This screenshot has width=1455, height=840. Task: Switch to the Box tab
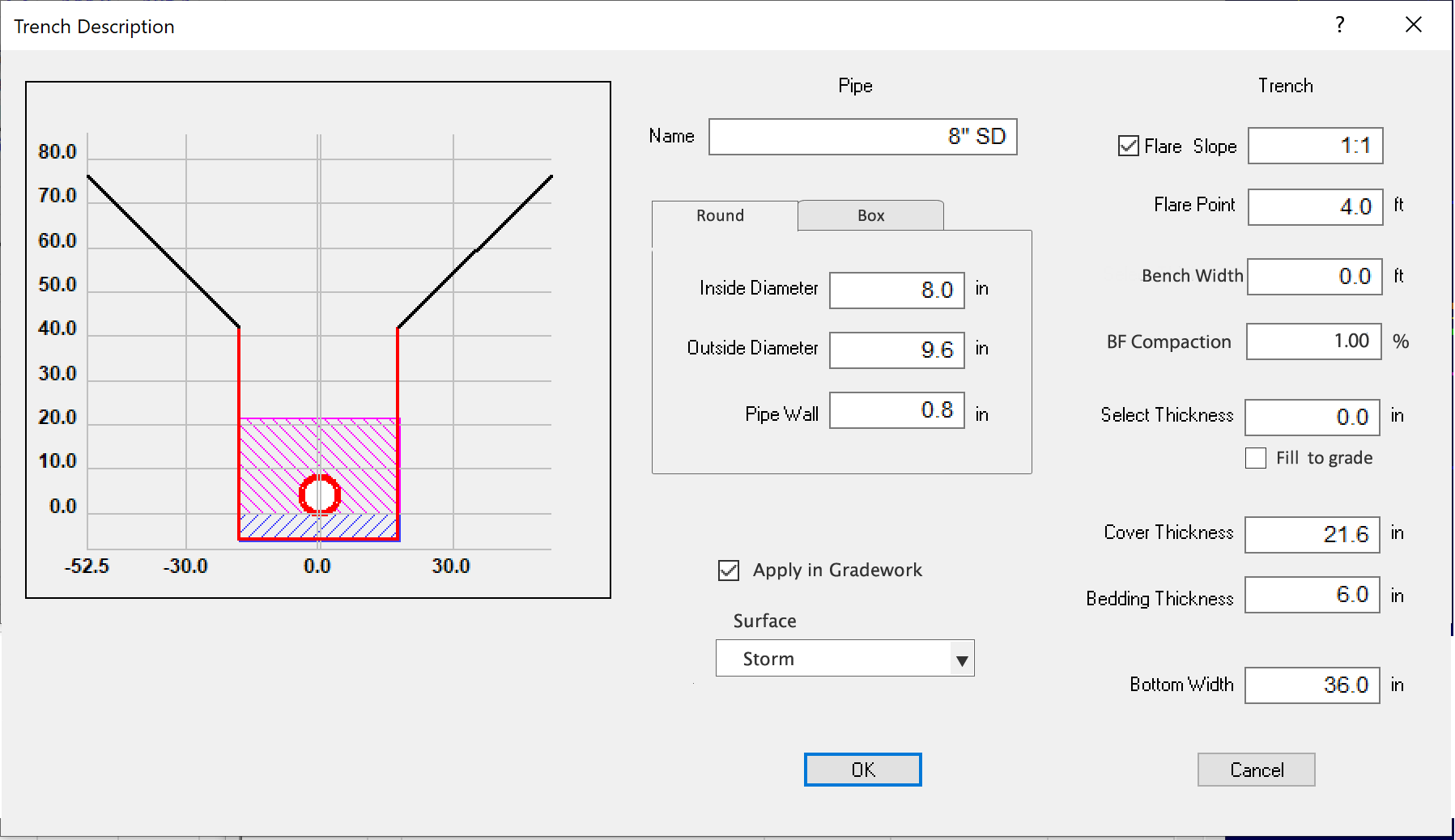(870, 216)
